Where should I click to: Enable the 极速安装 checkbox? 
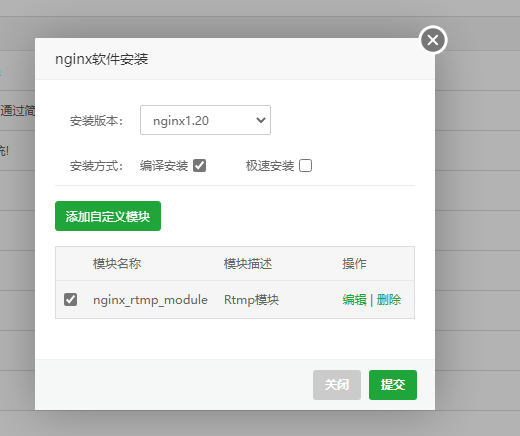click(305, 165)
